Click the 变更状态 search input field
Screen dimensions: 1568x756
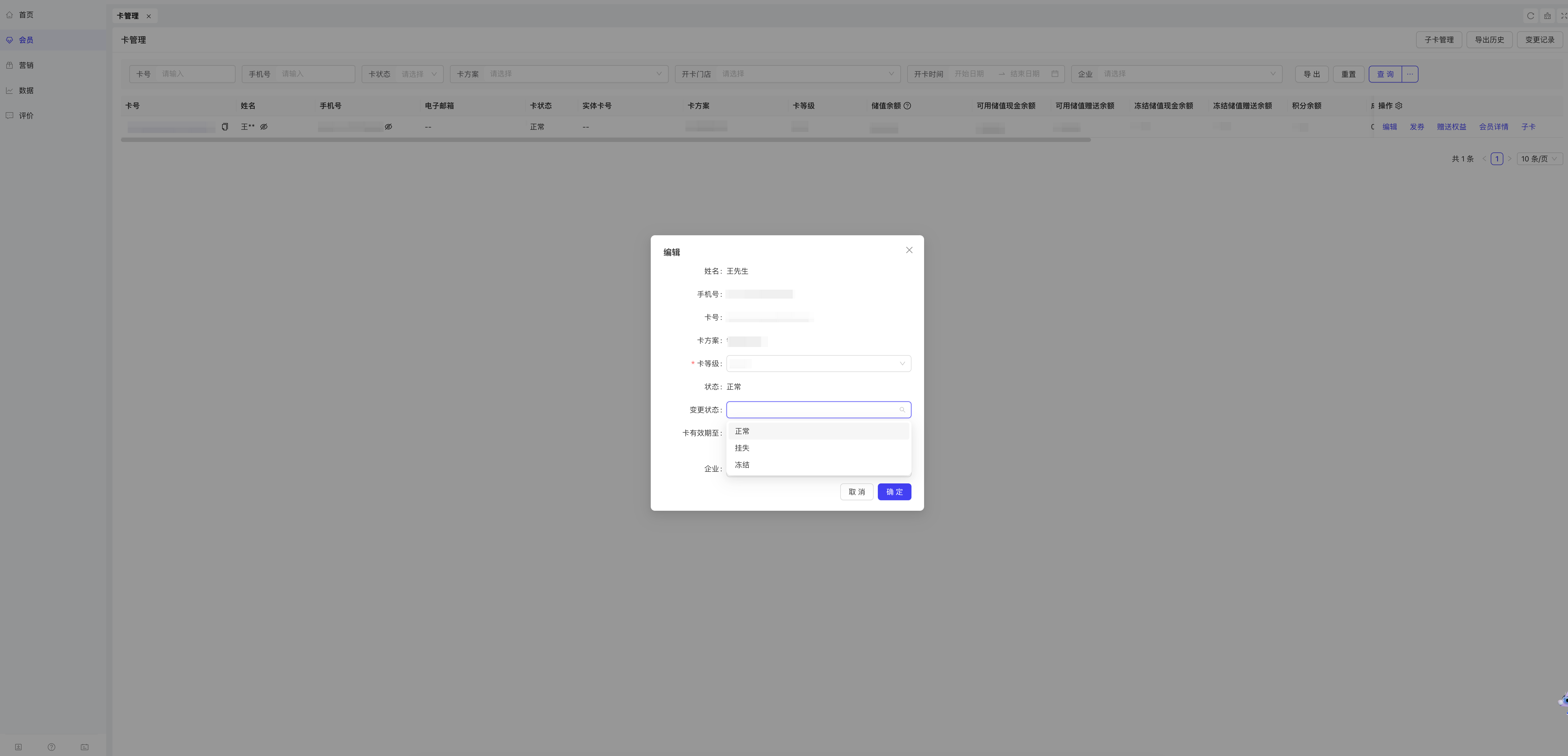click(813, 410)
